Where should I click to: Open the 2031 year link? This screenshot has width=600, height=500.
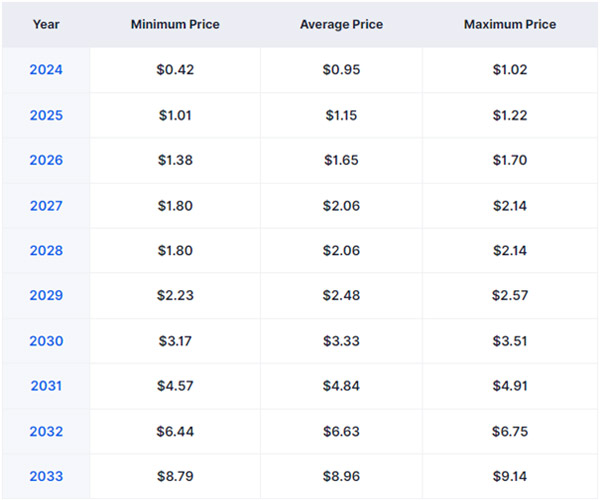tap(46, 386)
